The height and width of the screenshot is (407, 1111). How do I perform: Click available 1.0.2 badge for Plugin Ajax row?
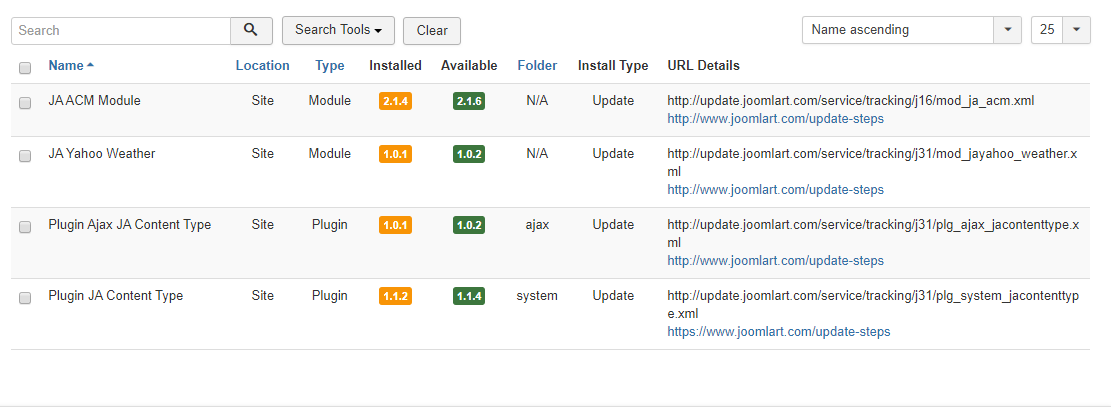tap(468, 225)
